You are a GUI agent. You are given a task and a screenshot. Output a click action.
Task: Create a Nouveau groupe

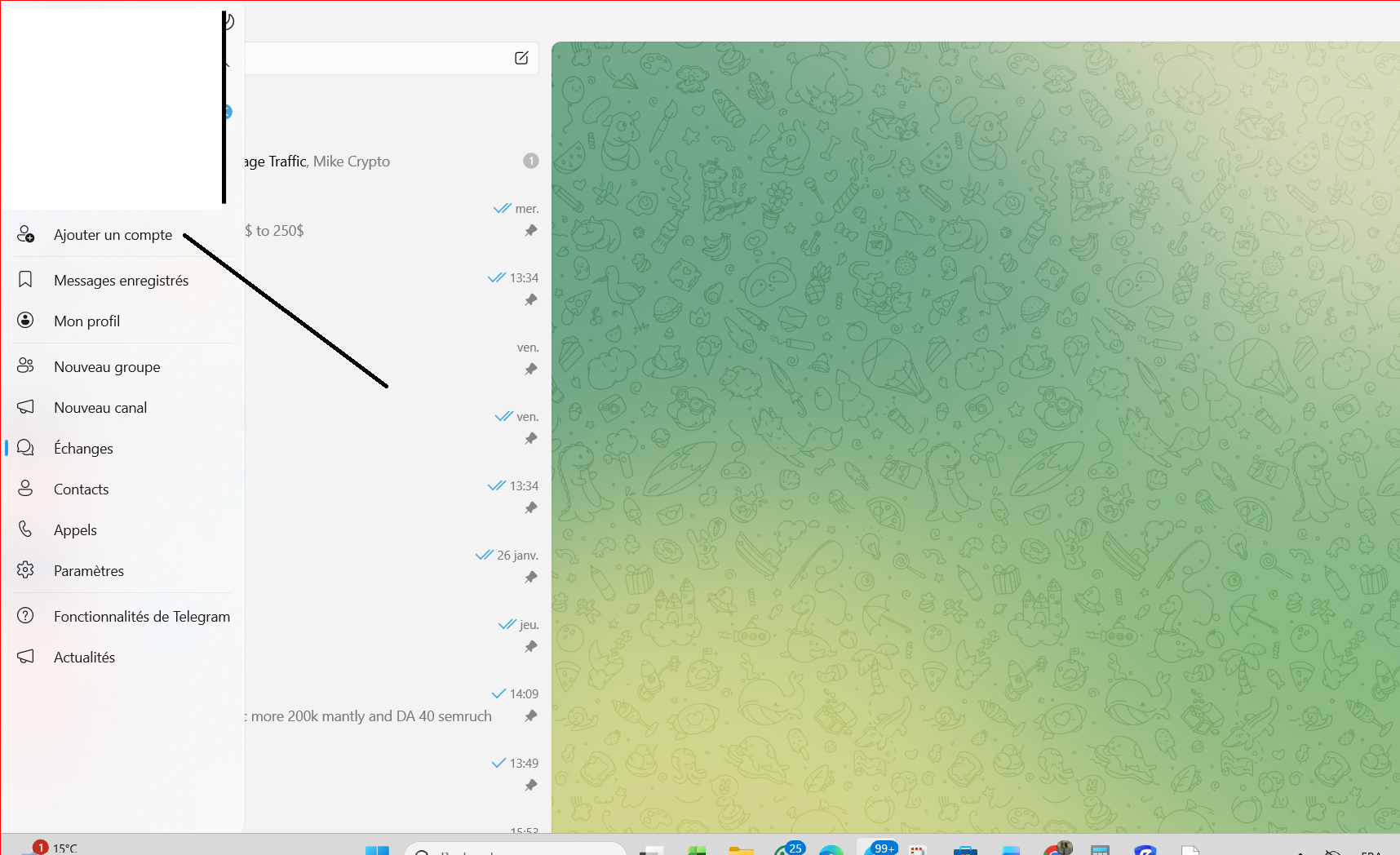pos(122,366)
